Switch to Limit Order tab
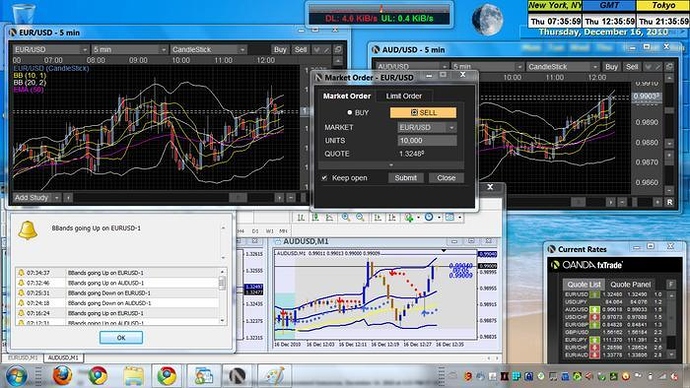This screenshot has width=690, height=388. click(404, 96)
